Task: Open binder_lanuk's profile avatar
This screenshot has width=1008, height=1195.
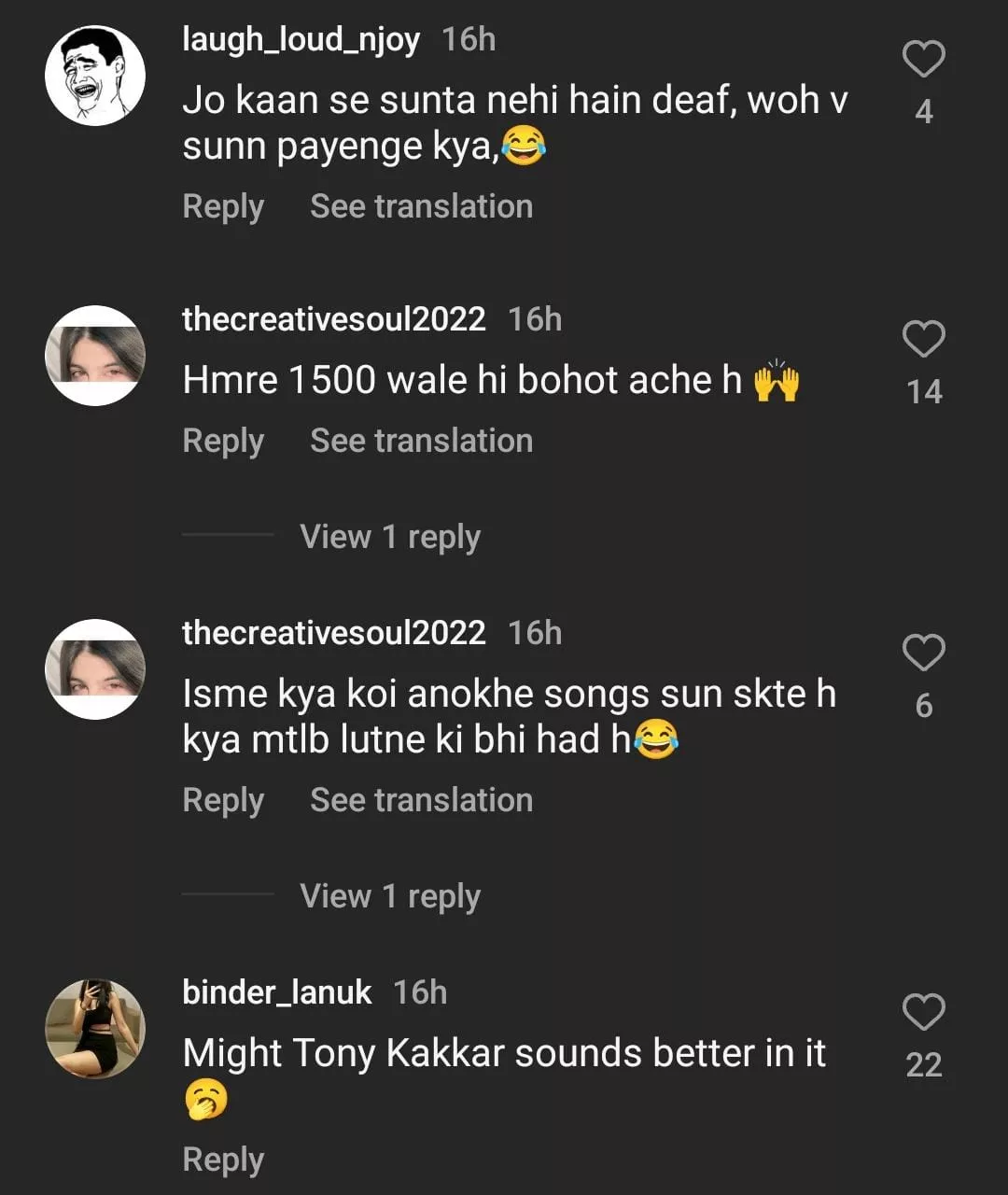Action: tap(95, 1028)
